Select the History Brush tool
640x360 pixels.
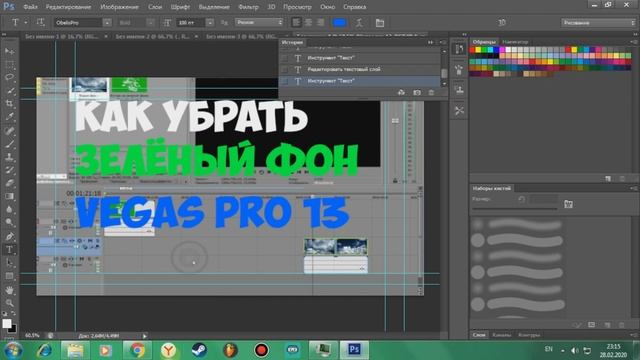[9, 170]
